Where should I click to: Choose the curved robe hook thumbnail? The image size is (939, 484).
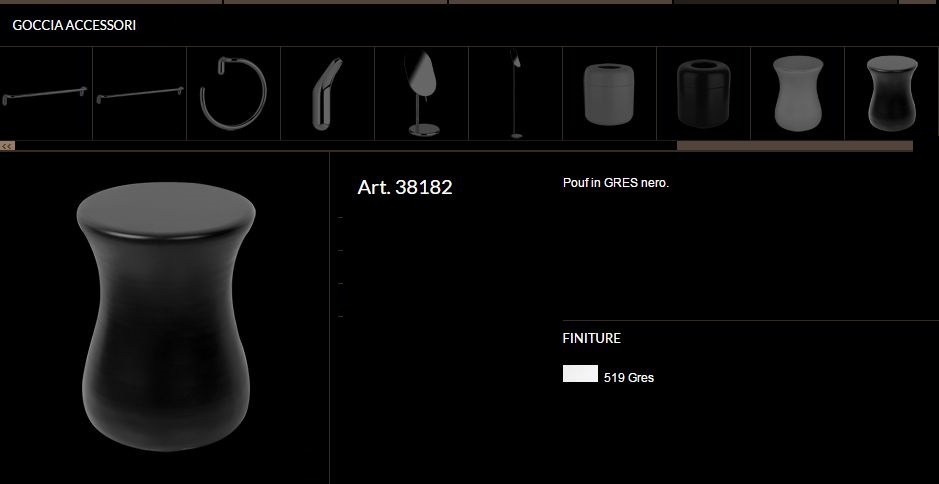click(328, 93)
